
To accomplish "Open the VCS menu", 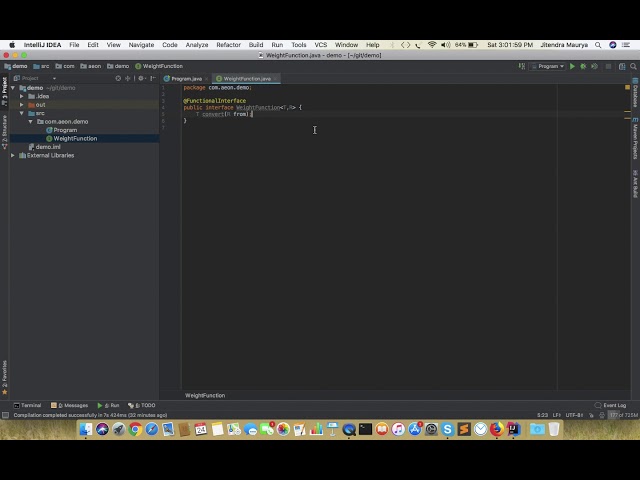I will point(321,45).
